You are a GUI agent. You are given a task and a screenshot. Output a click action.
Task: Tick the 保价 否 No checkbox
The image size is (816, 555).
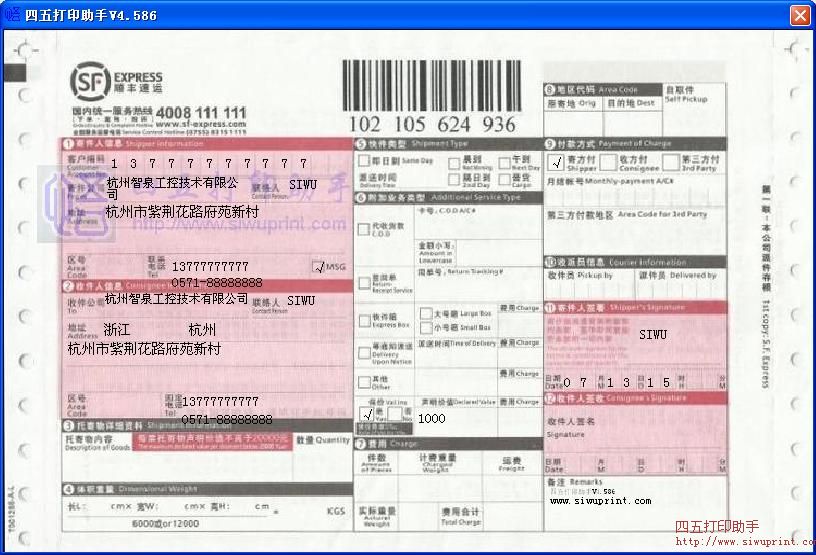pyautogui.click(x=394, y=414)
